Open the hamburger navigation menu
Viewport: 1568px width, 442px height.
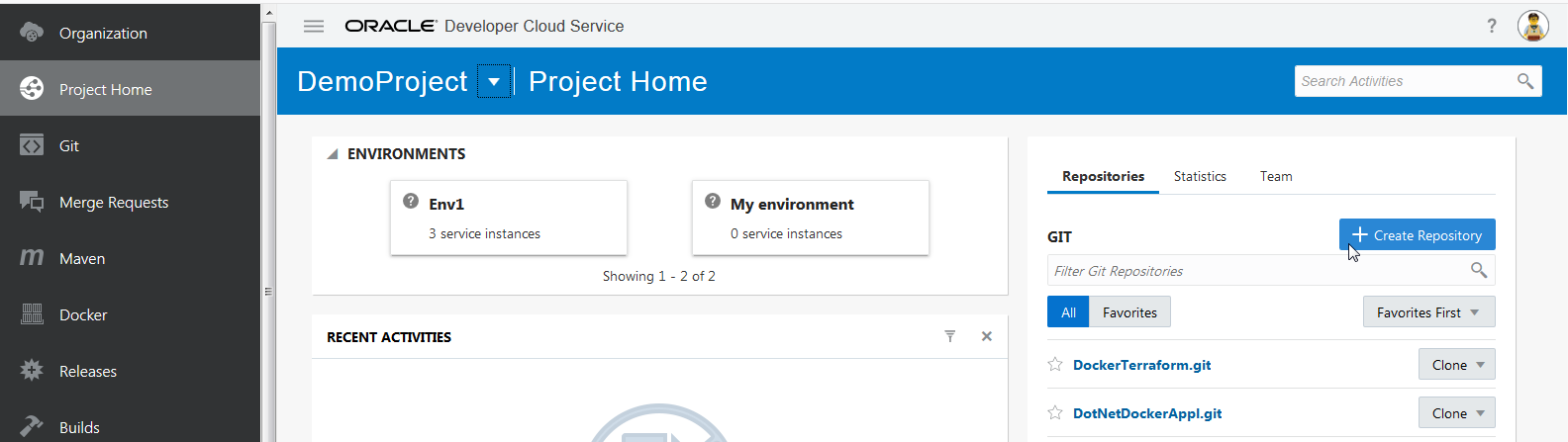314,27
